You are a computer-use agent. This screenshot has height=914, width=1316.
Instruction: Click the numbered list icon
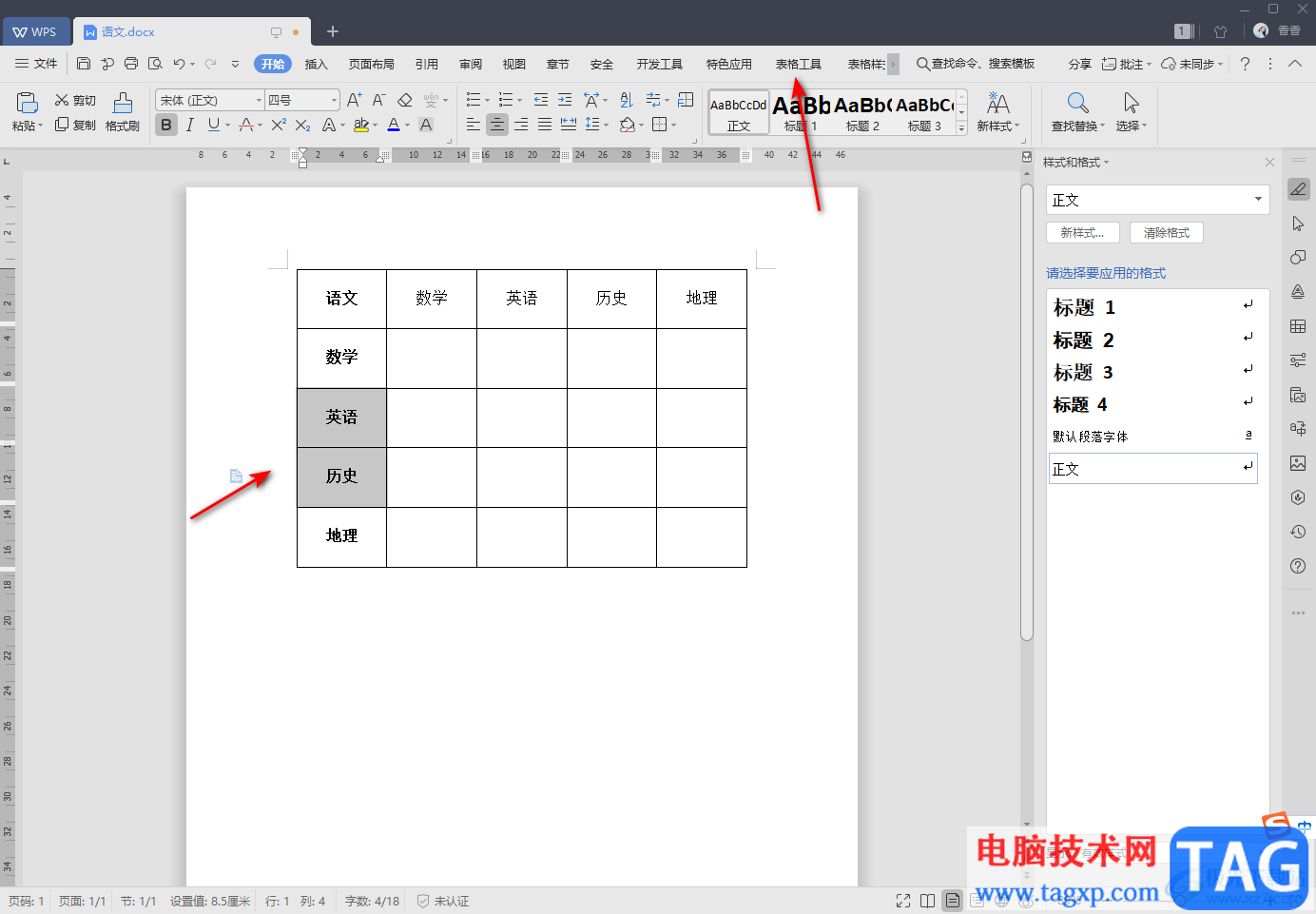point(506,100)
